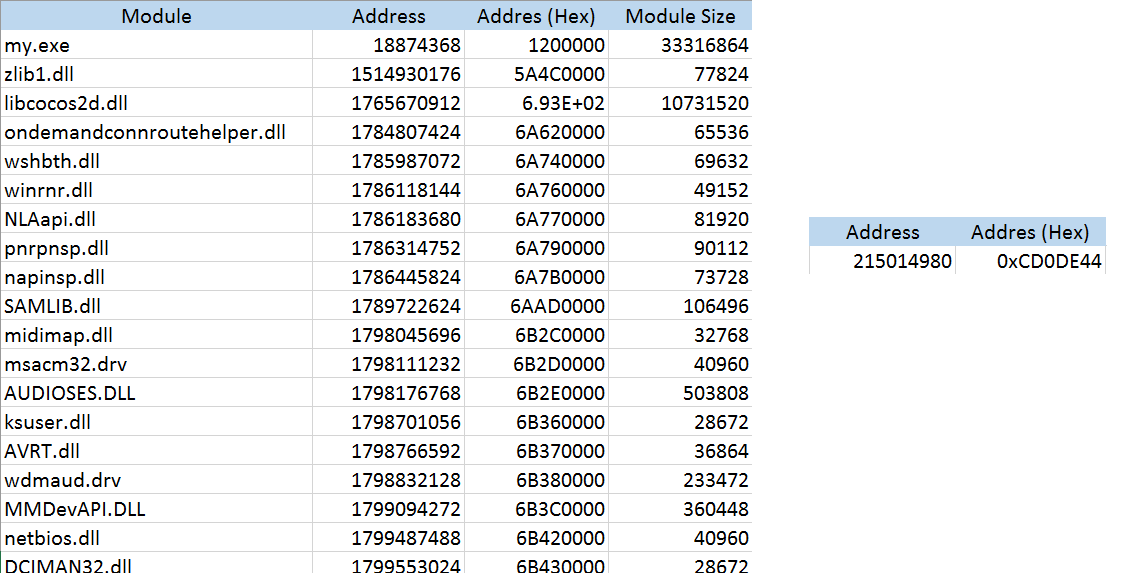Select cell my.exe
The width and height of the screenshot is (1144, 574).
pos(156,44)
